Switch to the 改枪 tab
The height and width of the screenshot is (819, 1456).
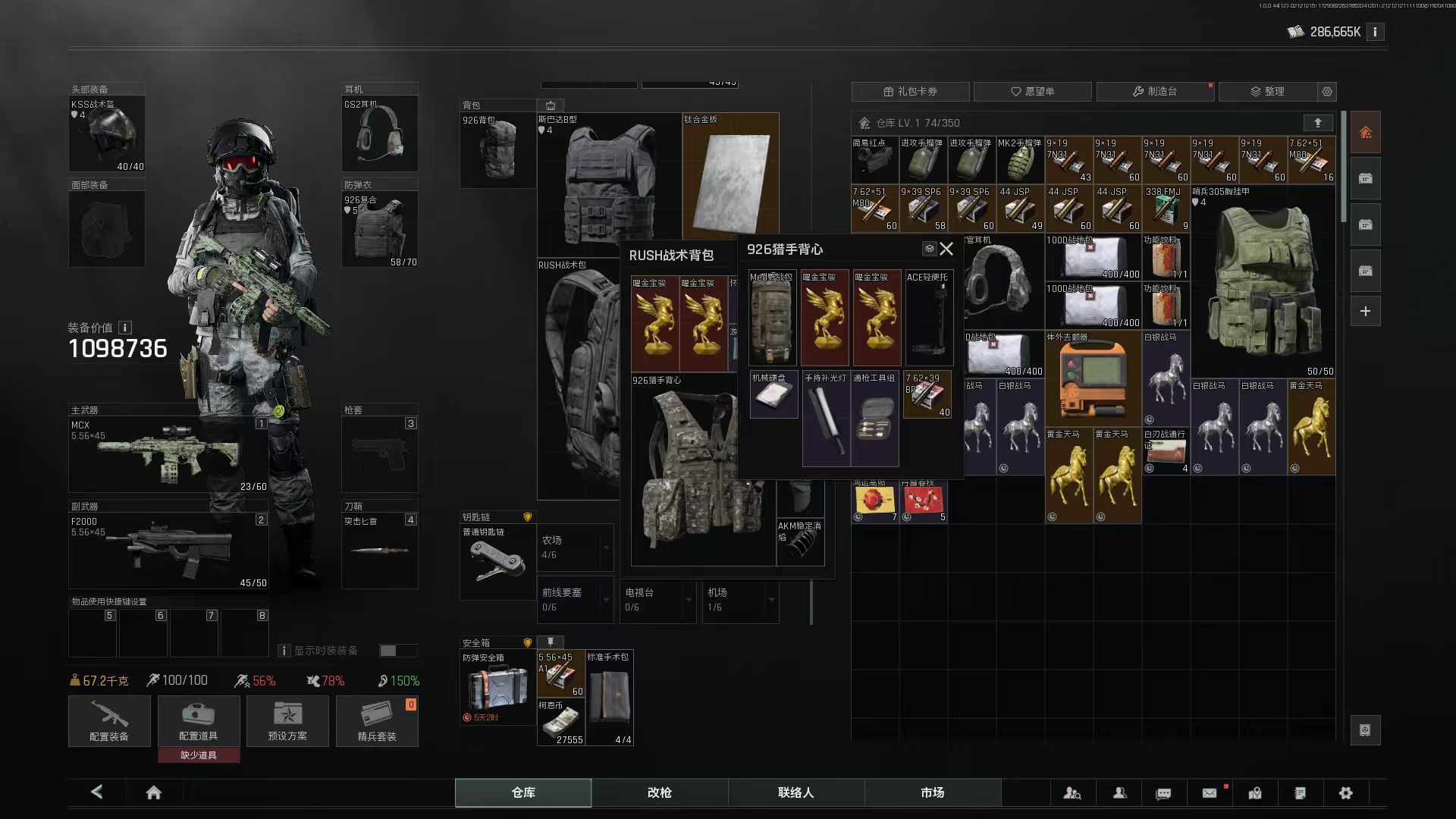660,792
